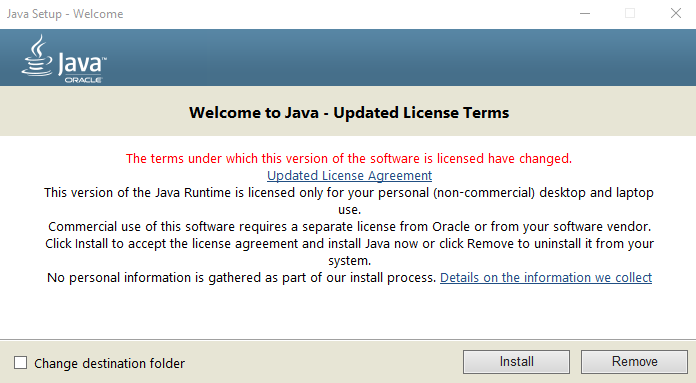Click the blue header banner area
Screen dimensions: 696x383
tap(348, 58)
